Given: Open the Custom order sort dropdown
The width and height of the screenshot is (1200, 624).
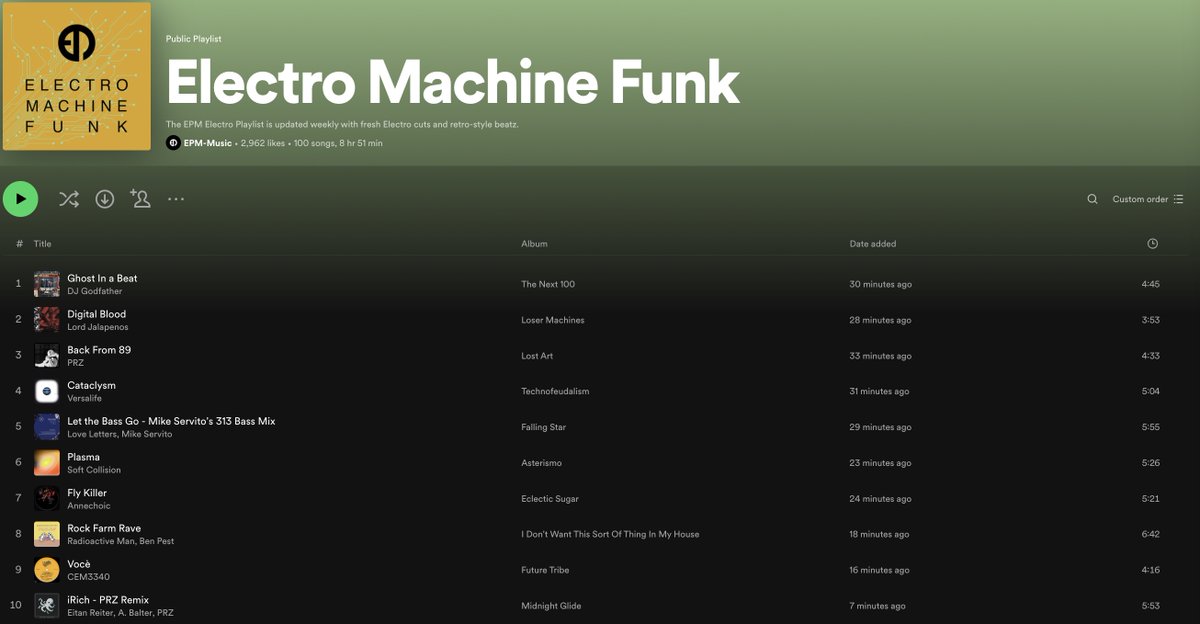Looking at the screenshot, I should click(x=1148, y=199).
